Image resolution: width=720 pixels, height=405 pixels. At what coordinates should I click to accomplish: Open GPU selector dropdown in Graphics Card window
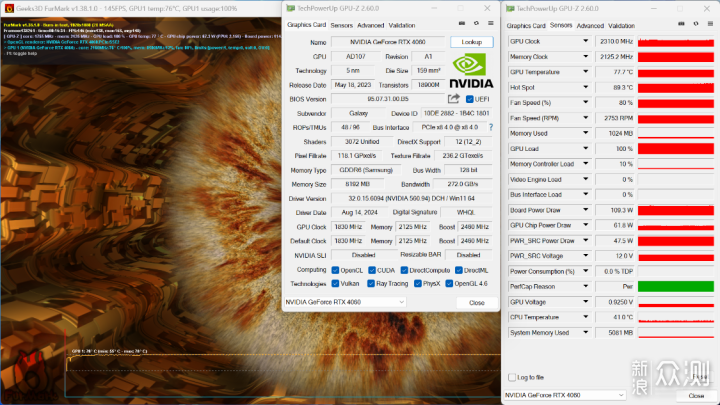click(401, 302)
